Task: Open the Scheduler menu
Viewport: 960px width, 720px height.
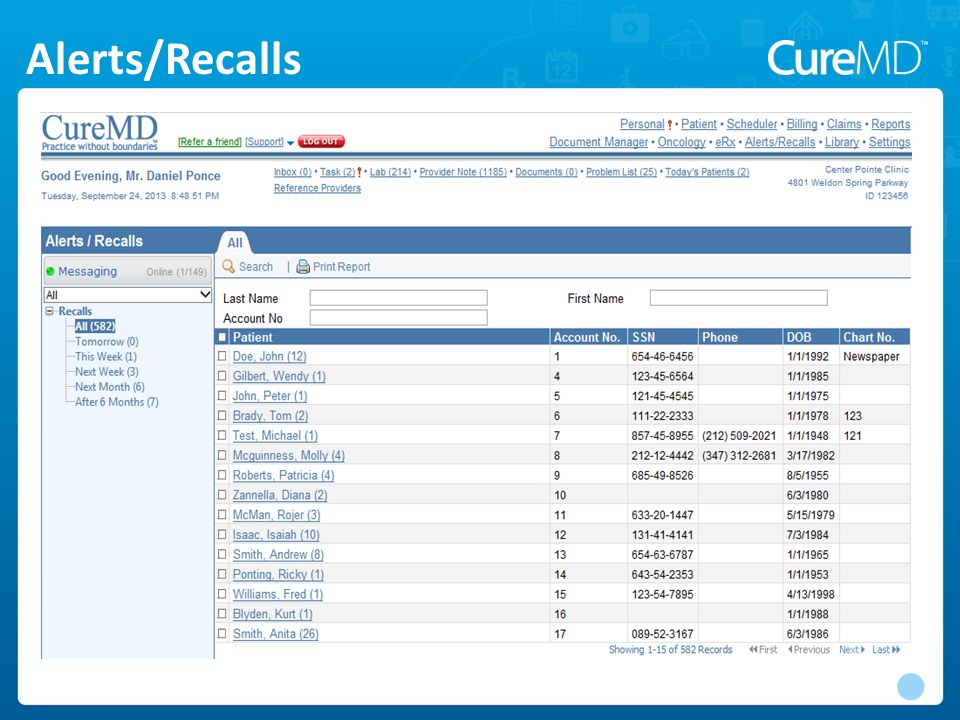Action: (752, 124)
